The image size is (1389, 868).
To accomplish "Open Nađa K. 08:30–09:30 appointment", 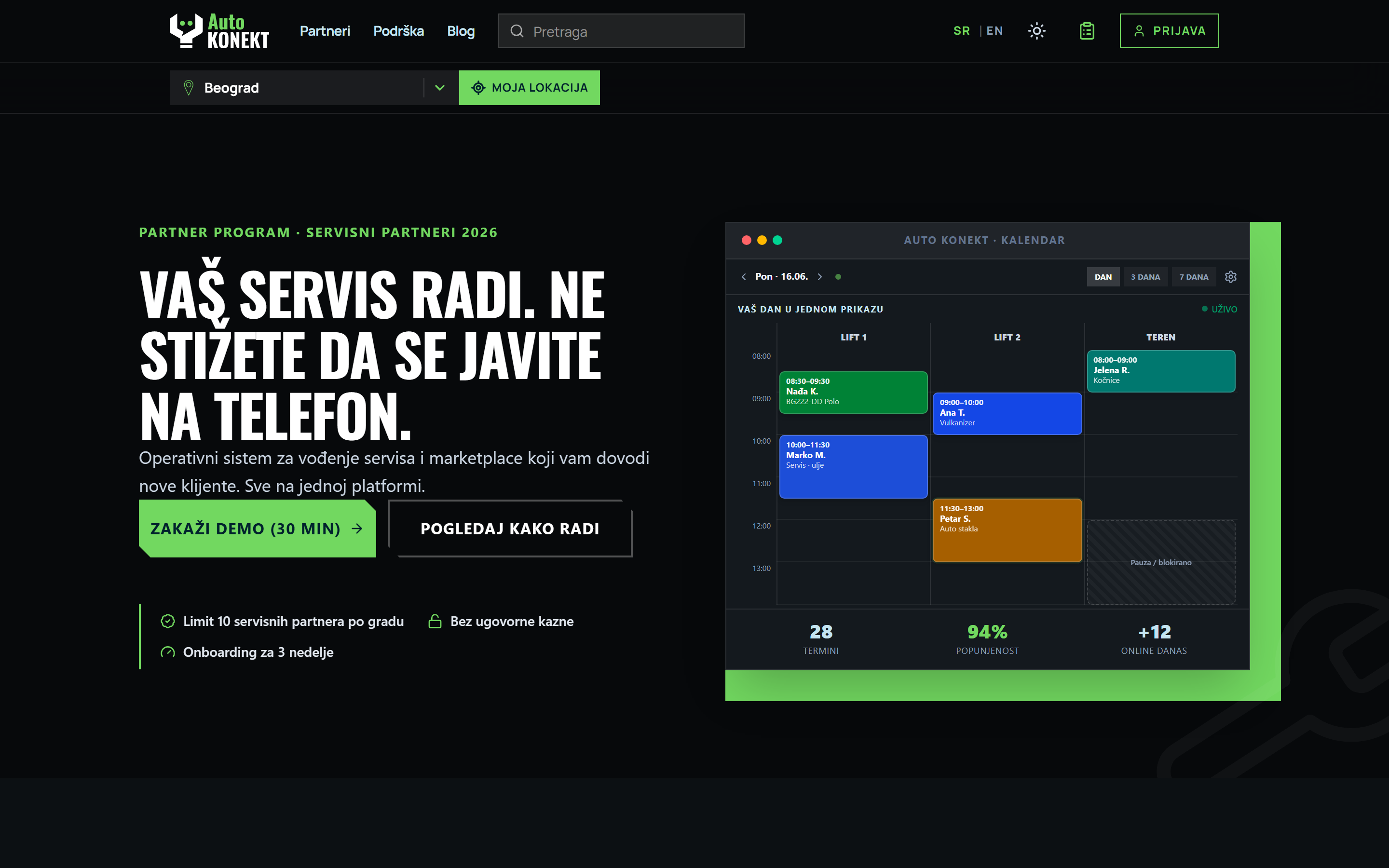I will [854, 392].
